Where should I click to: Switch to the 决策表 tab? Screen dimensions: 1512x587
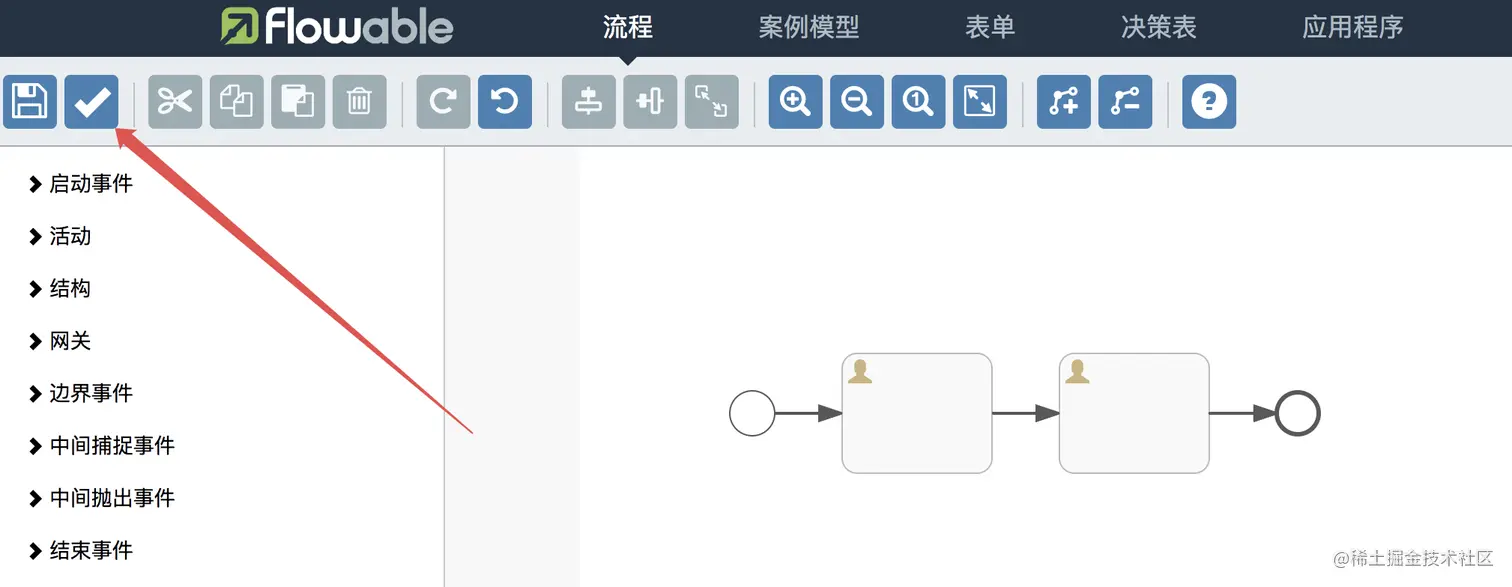[1158, 27]
